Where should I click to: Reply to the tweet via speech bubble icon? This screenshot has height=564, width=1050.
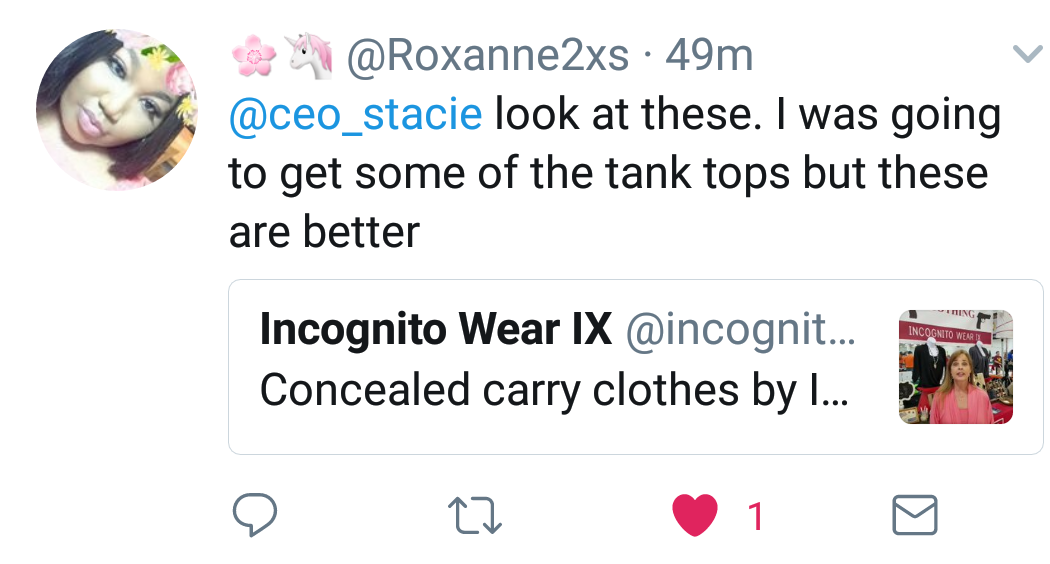pos(254,515)
